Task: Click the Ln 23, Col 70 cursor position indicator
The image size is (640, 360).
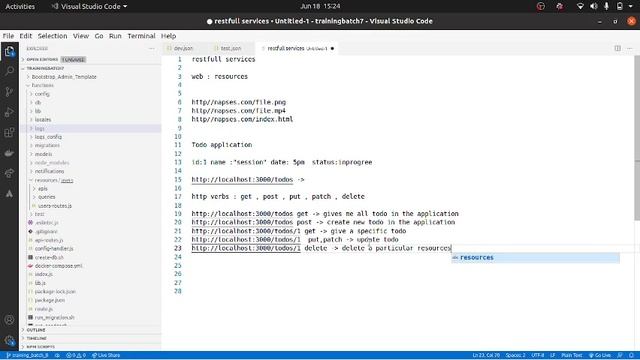Action: [x=486, y=355]
